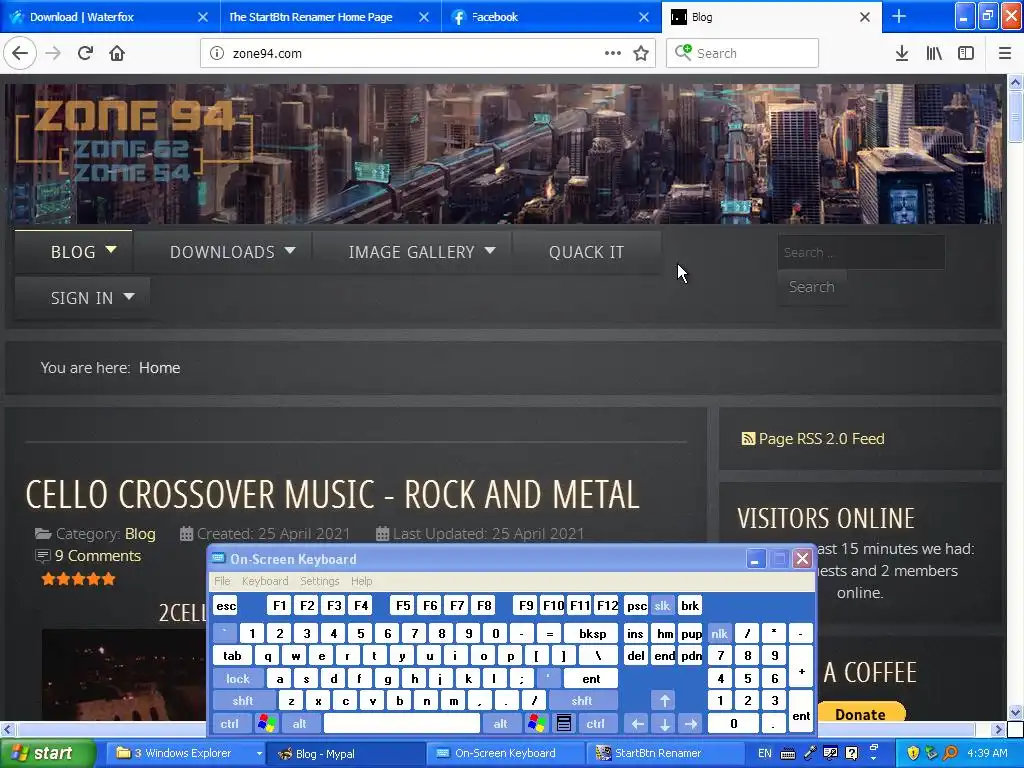The width and height of the screenshot is (1024, 768).
Task: Click the left arrow key on keyboard
Action: [638, 724]
